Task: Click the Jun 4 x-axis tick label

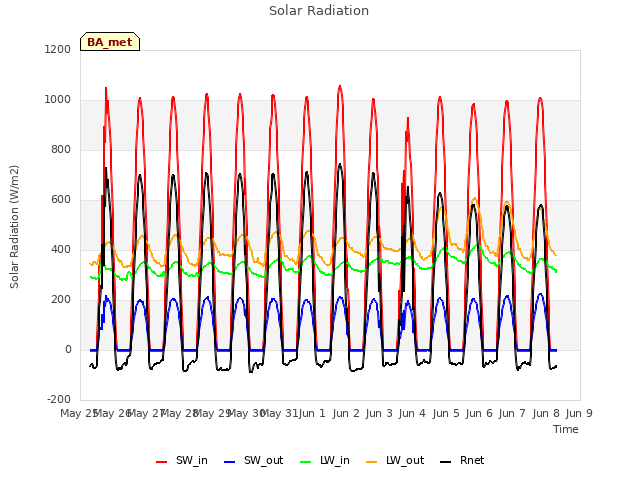Action: click(412, 413)
